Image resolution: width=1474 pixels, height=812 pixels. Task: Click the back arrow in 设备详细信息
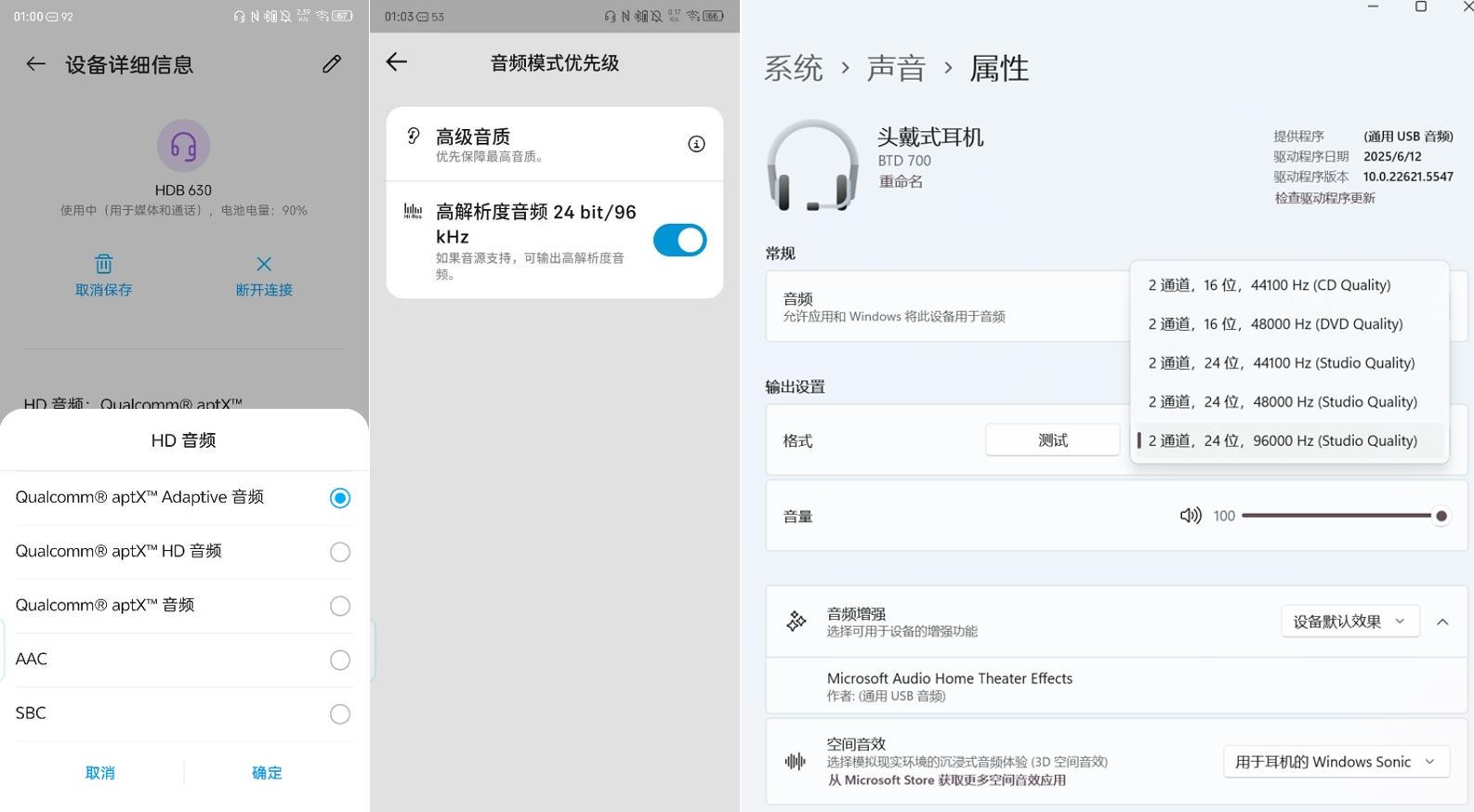tap(35, 64)
